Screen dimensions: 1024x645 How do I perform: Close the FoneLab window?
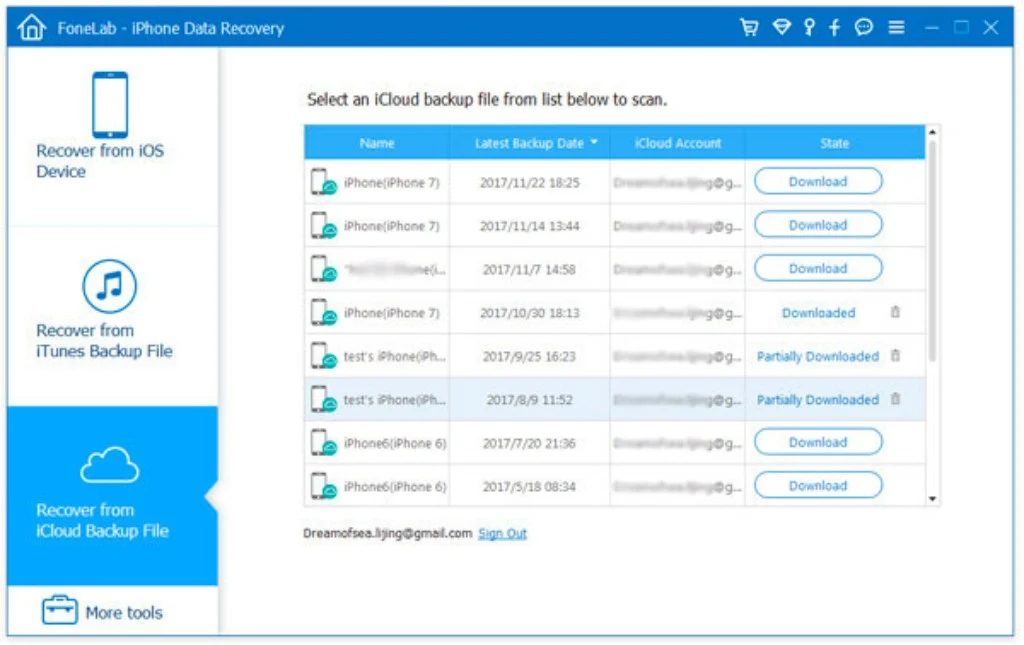(x=991, y=27)
